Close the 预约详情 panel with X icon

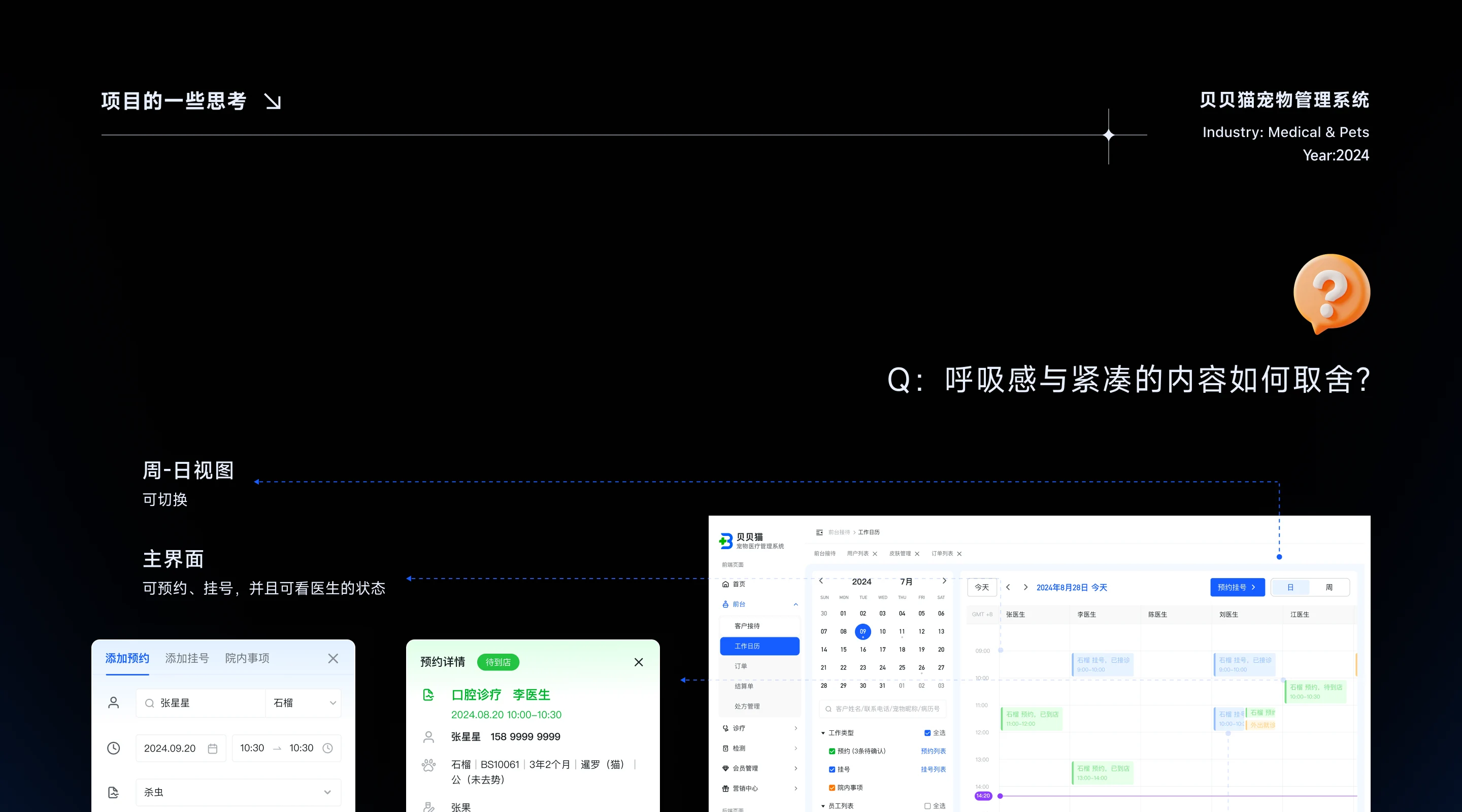click(639, 662)
